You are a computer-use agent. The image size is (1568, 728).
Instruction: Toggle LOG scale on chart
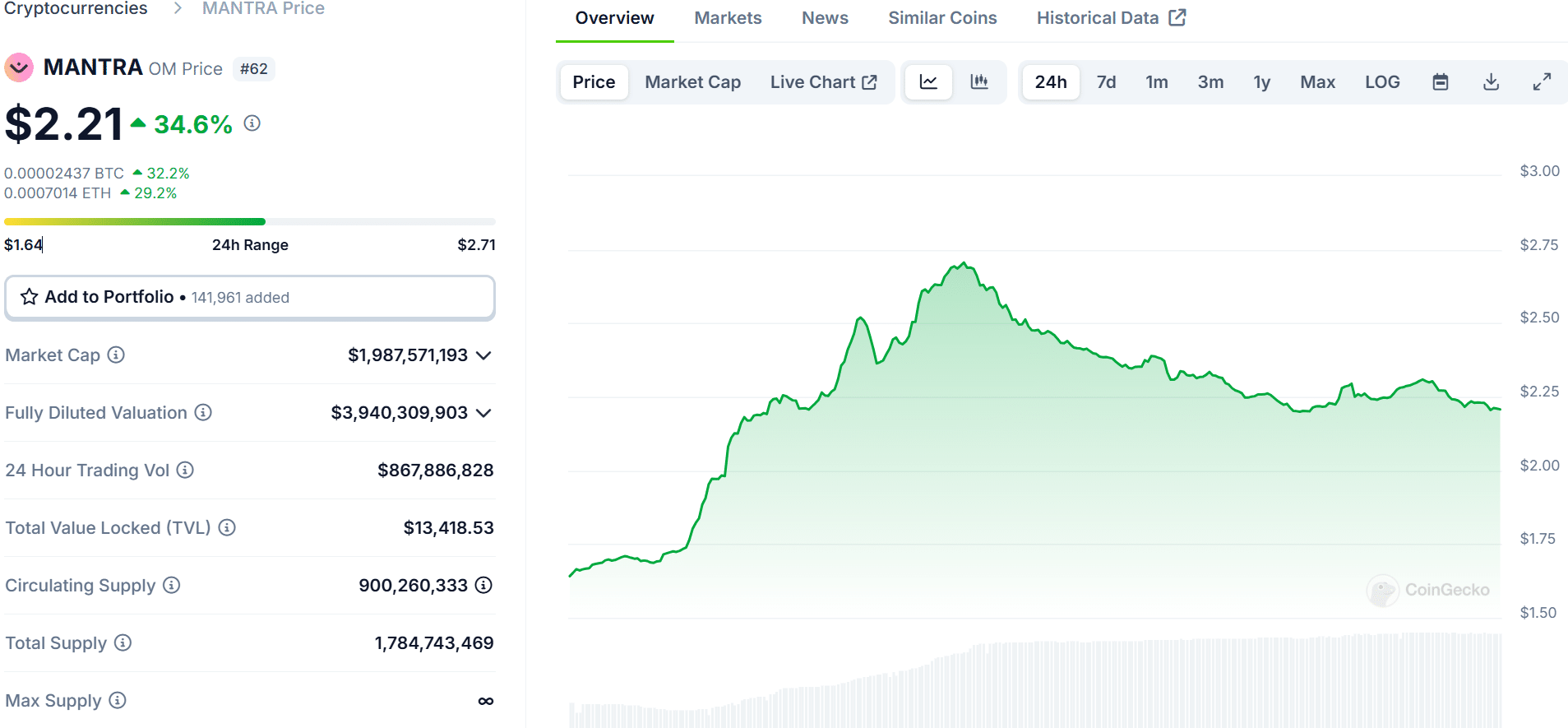pos(1382,82)
